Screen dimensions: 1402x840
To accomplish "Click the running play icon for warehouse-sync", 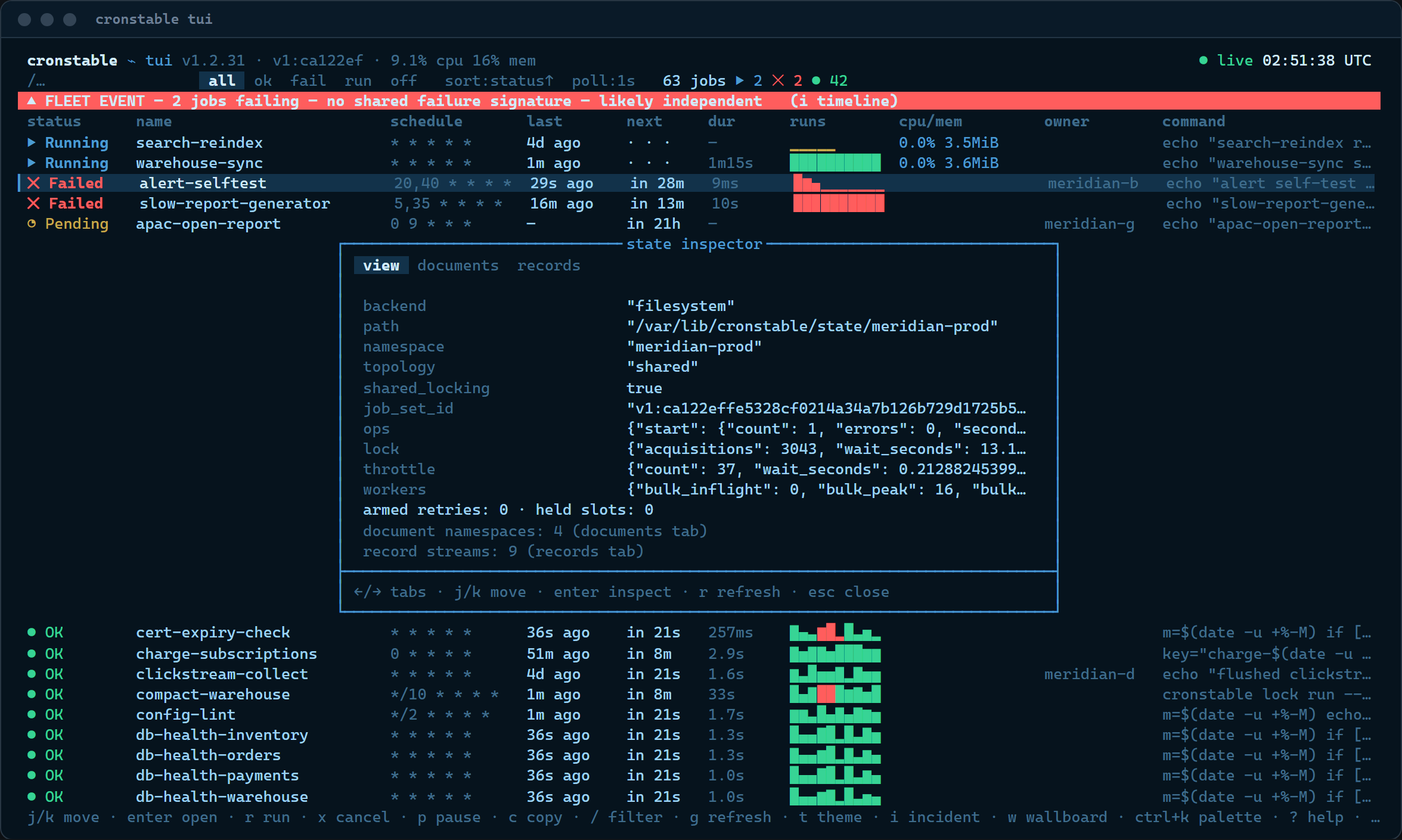I will point(32,163).
